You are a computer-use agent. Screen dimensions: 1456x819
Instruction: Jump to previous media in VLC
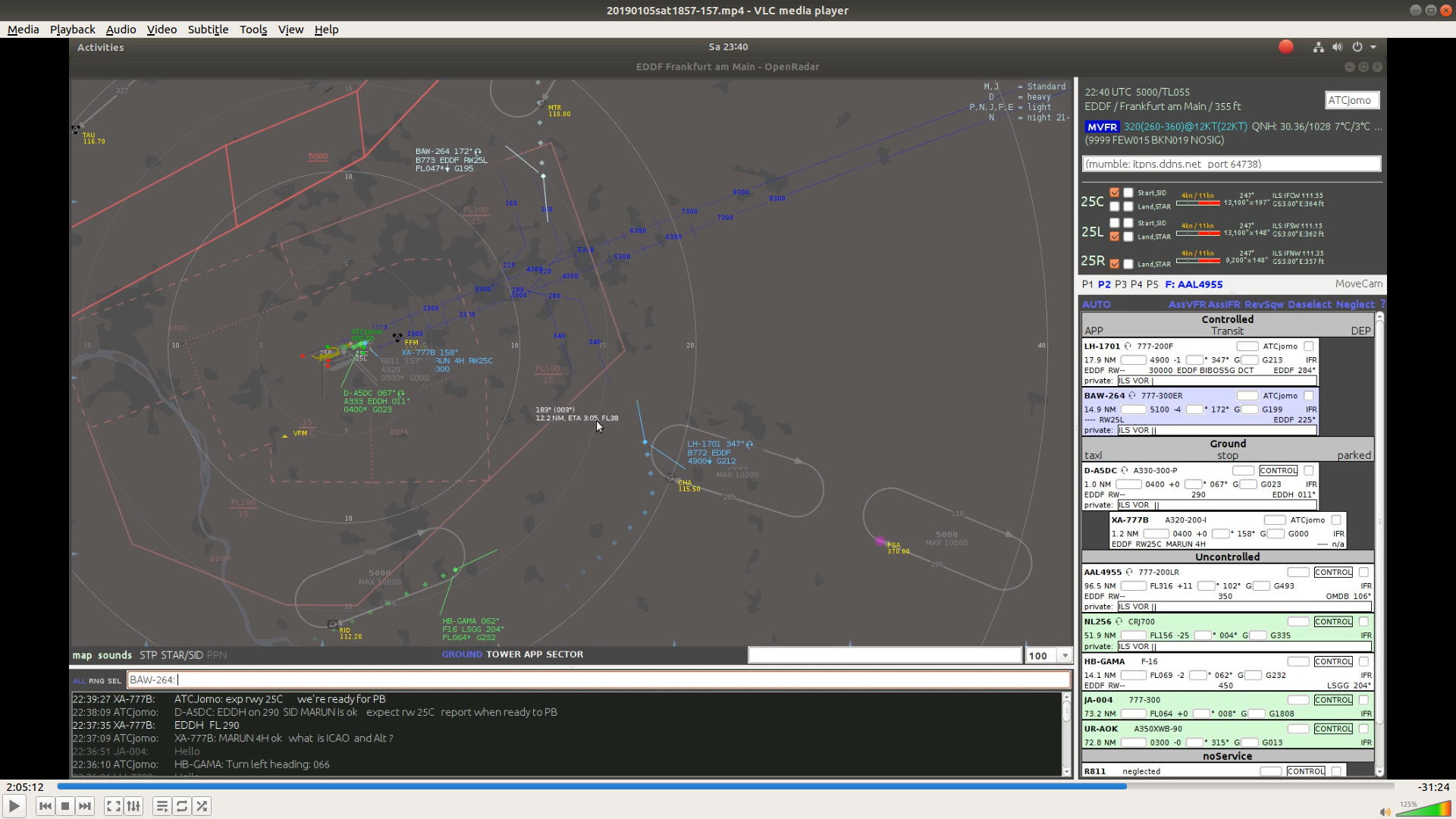pos(45,806)
